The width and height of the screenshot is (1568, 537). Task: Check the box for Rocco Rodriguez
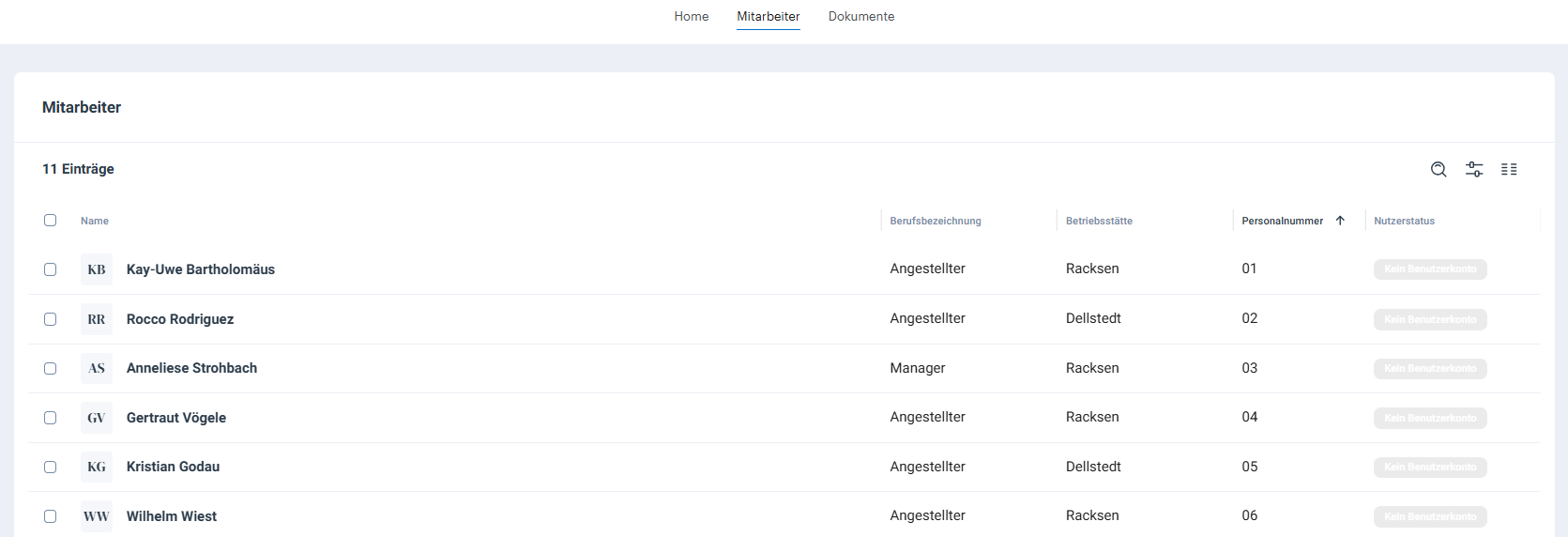(51, 319)
